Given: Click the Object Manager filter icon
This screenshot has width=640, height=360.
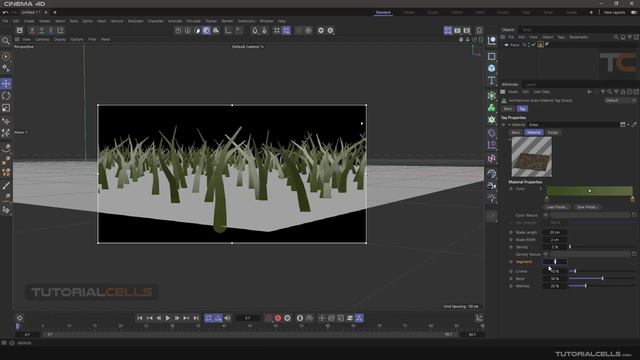Looking at the screenshot, I should pyautogui.click(x=629, y=37).
